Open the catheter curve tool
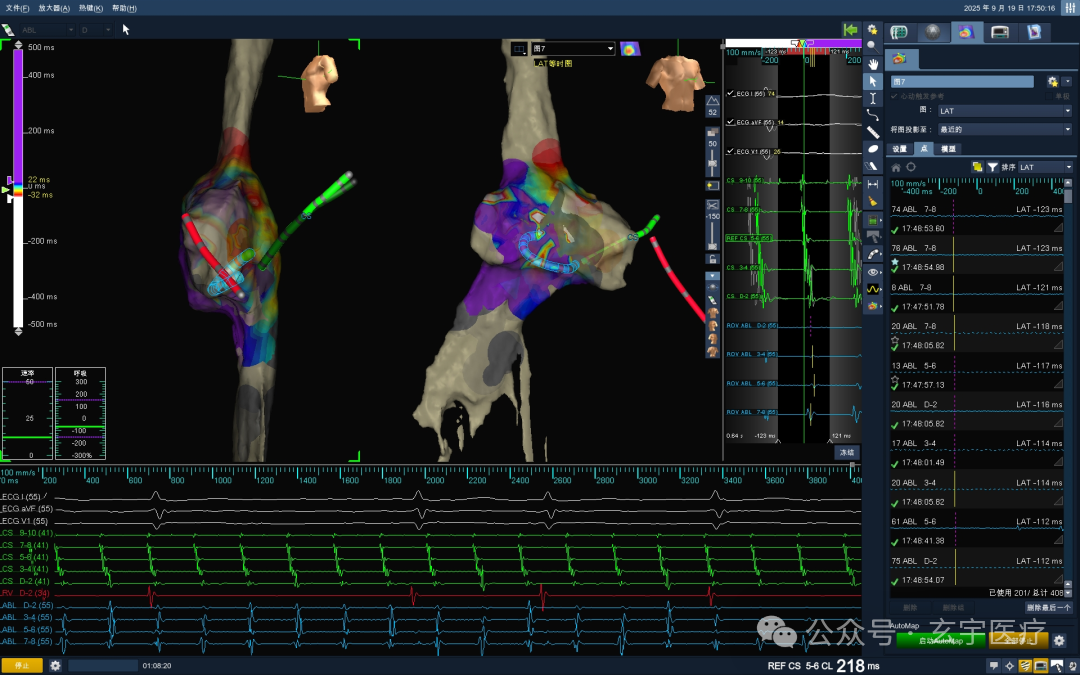 click(x=873, y=254)
